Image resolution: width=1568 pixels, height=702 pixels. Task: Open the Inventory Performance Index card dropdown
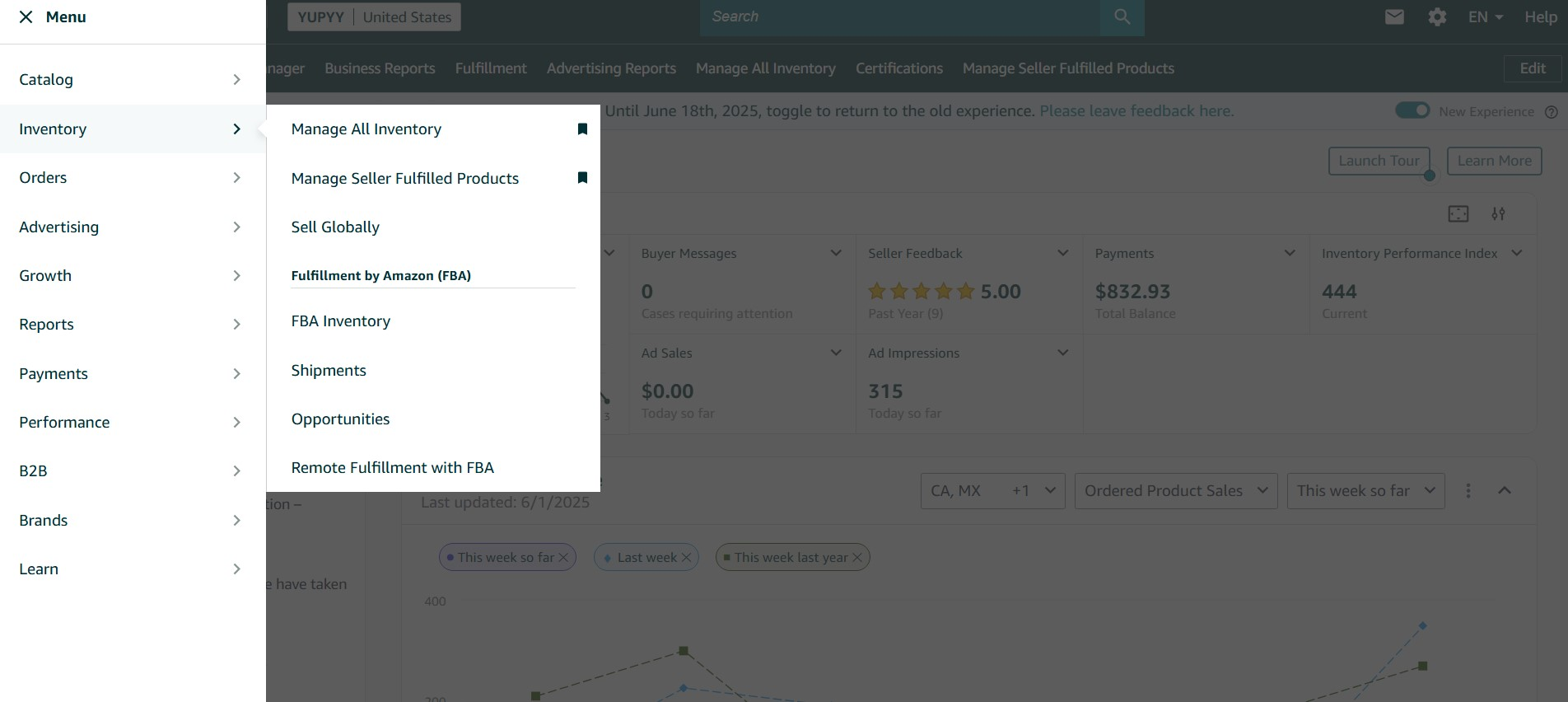point(1516,253)
